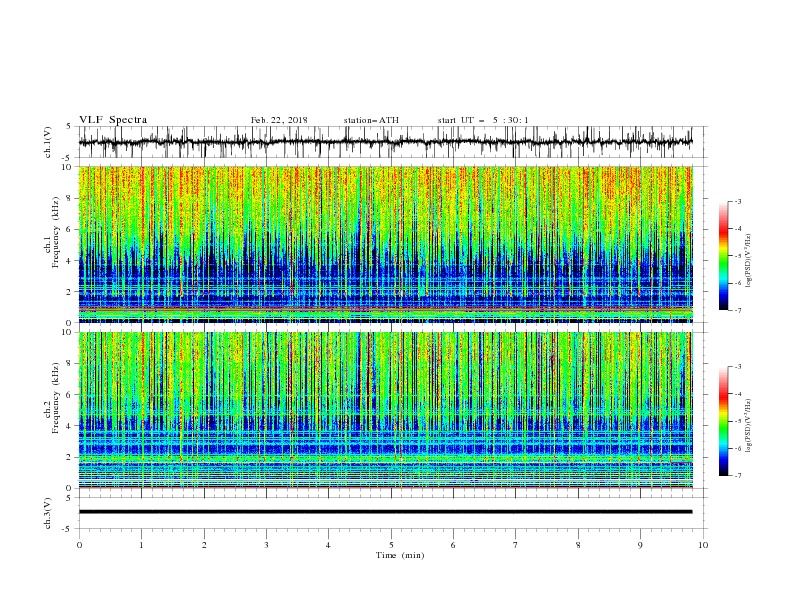Click the ch.2 spectrogram color scale bar

(x=723, y=421)
